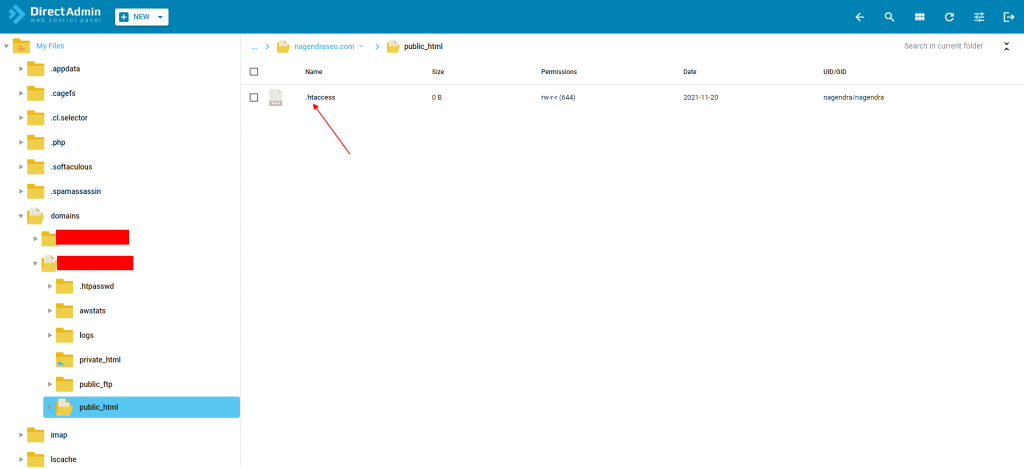Open the .php folder

(57, 142)
